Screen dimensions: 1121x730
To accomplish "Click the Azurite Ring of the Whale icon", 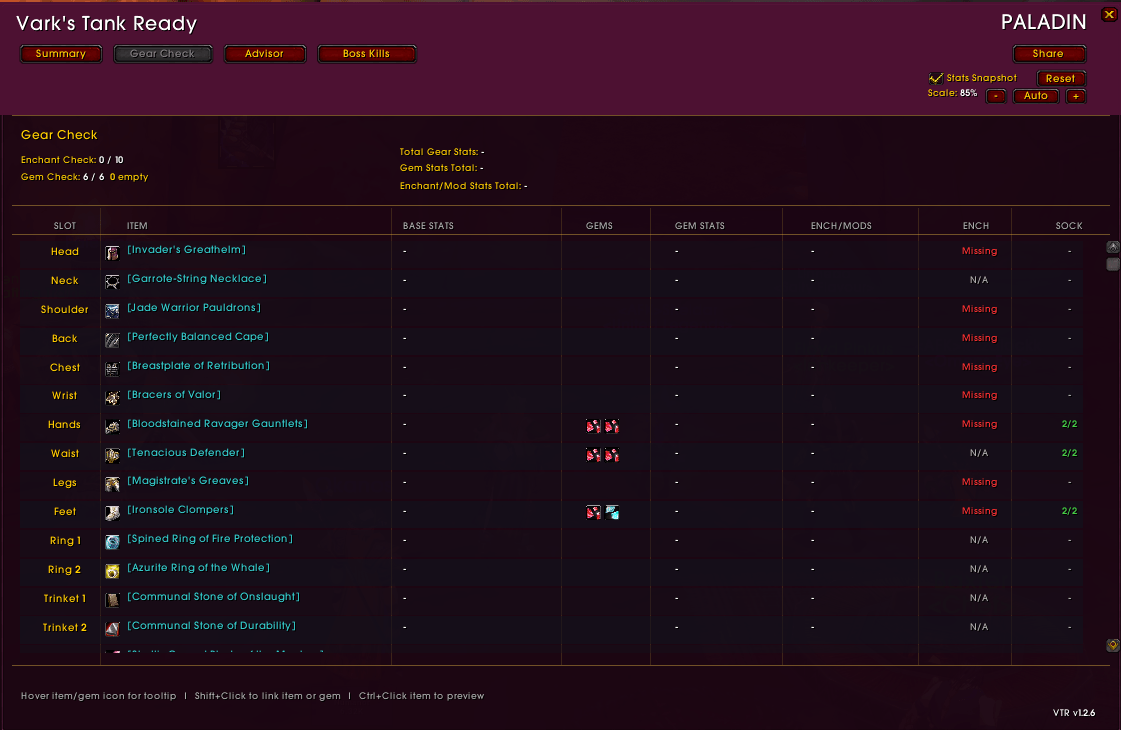I will [x=112, y=571].
